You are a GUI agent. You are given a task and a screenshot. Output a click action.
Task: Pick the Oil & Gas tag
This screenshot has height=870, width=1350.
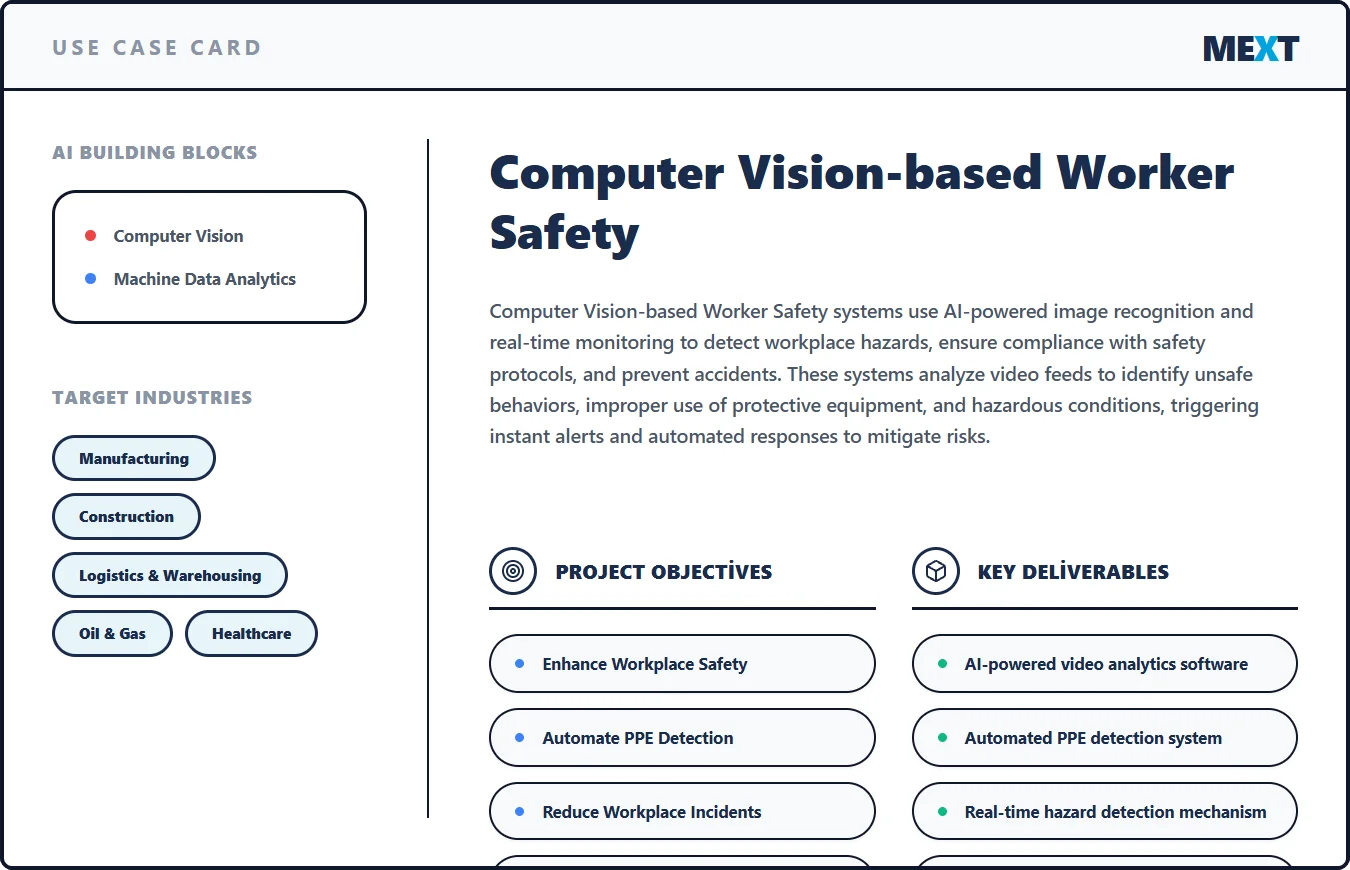(112, 634)
